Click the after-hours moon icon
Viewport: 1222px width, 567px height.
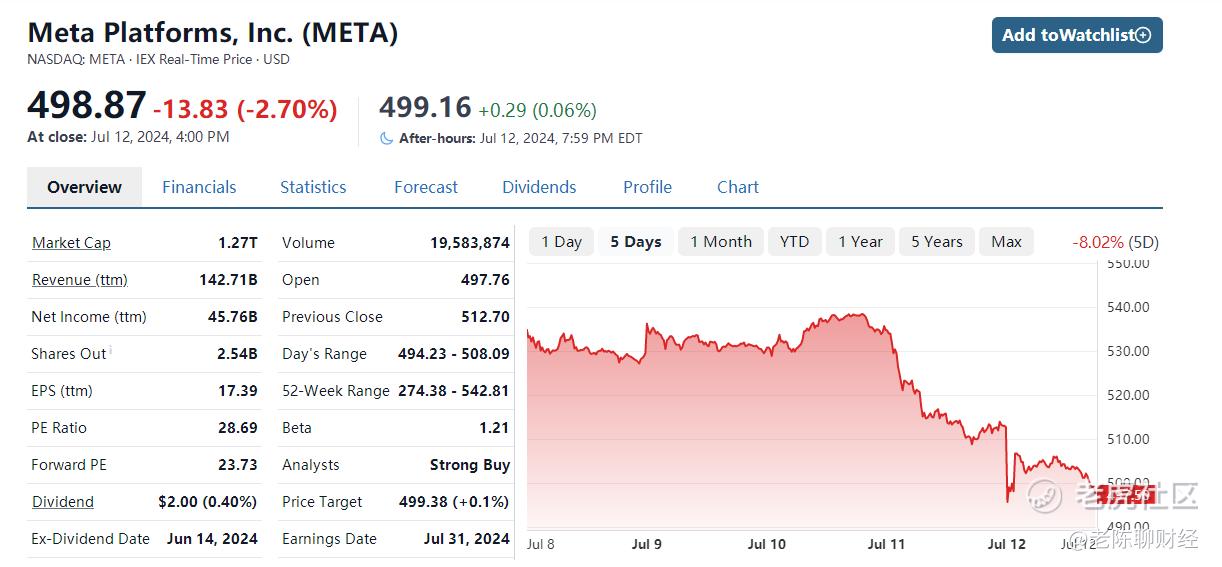[387, 139]
